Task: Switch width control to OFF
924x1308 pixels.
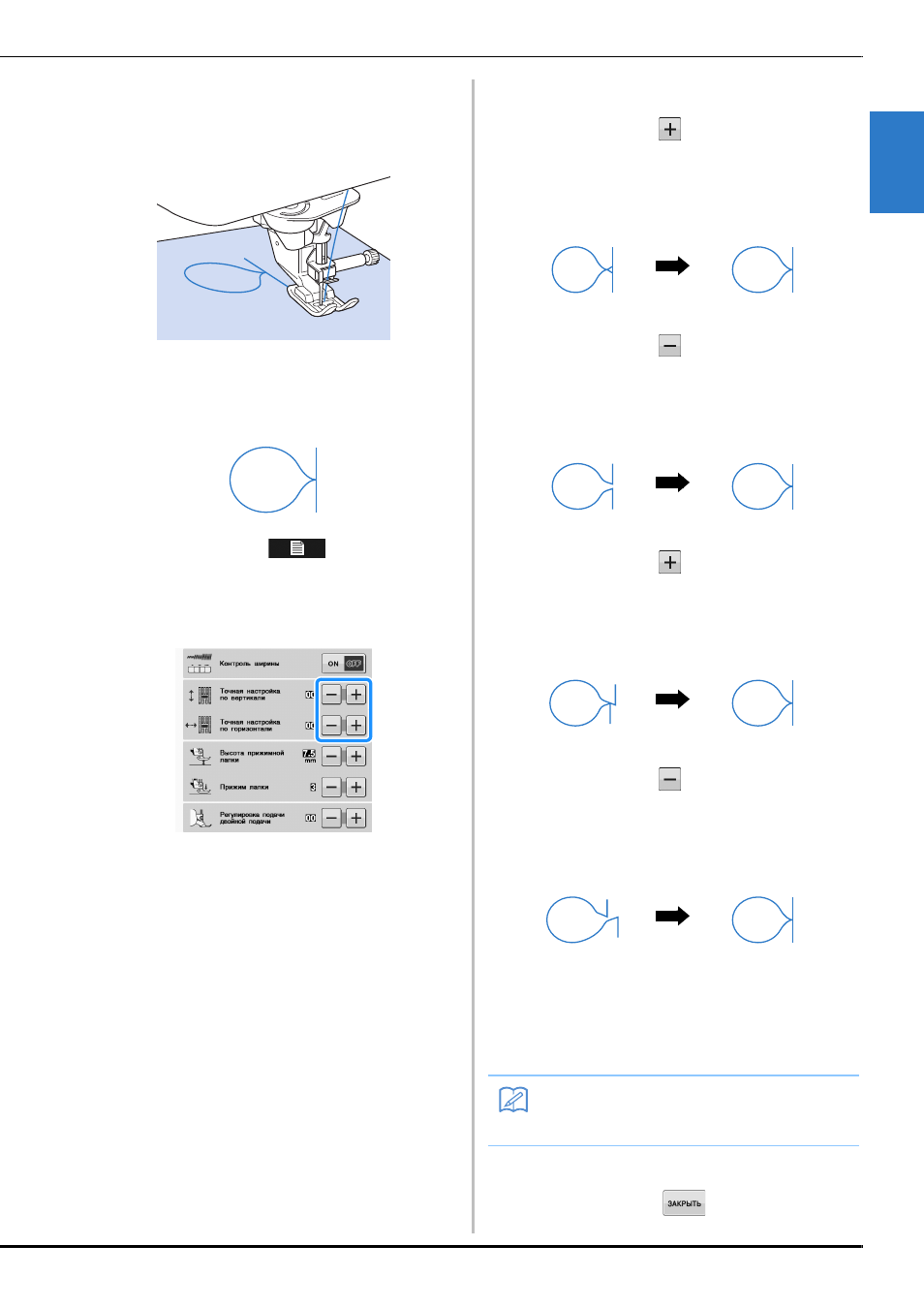Action: point(354,664)
